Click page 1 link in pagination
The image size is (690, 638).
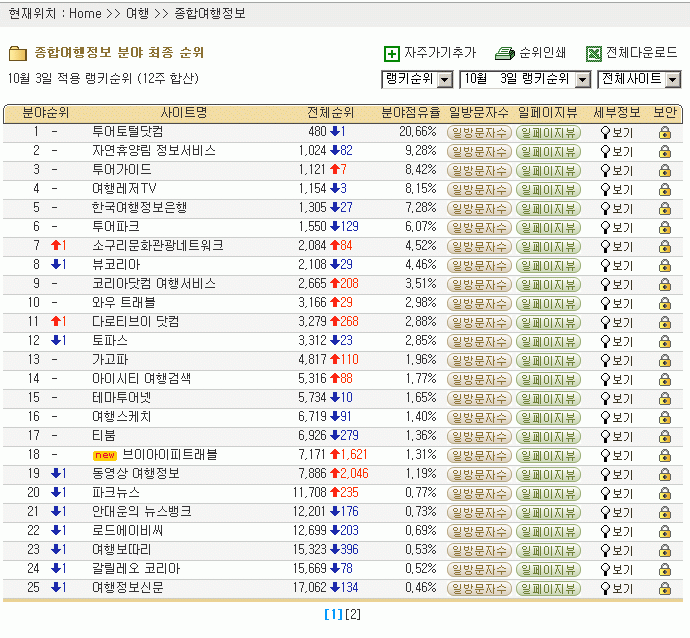tap(333, 614)
